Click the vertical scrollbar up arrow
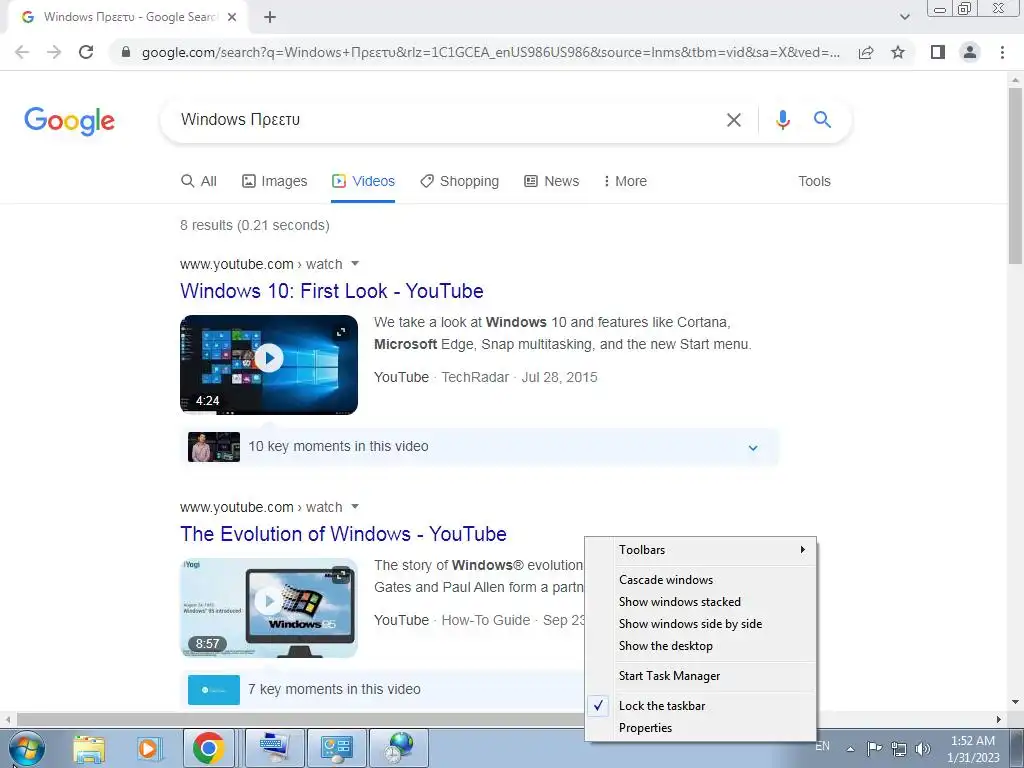The image size is (1024, 768). point(1015,79)
